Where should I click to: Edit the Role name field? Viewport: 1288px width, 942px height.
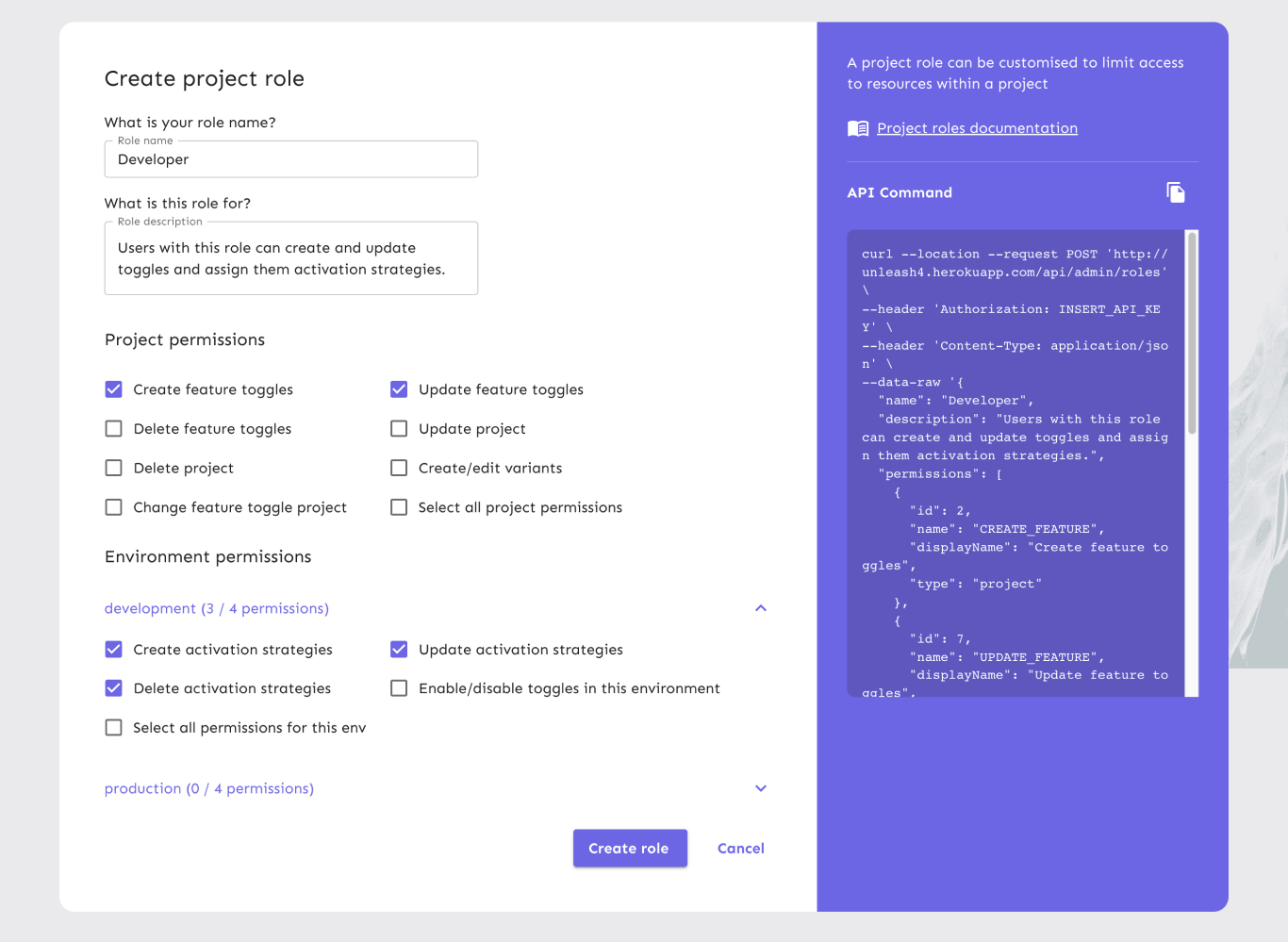point(290,159)
